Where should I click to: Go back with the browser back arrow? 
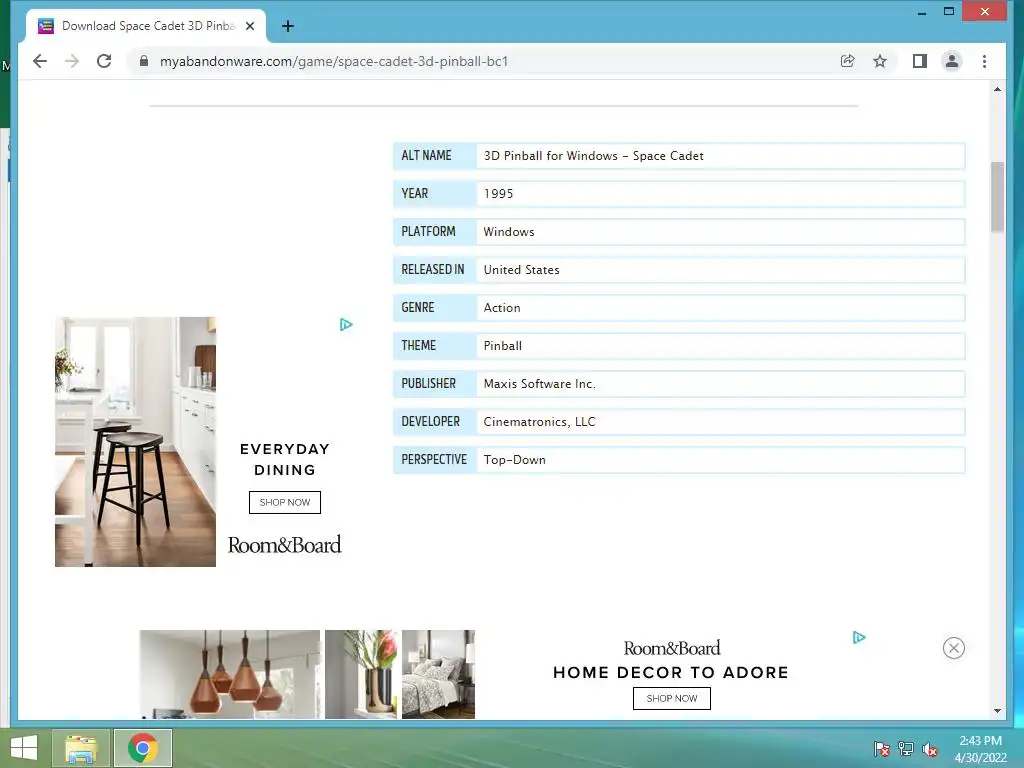point(40,61)
